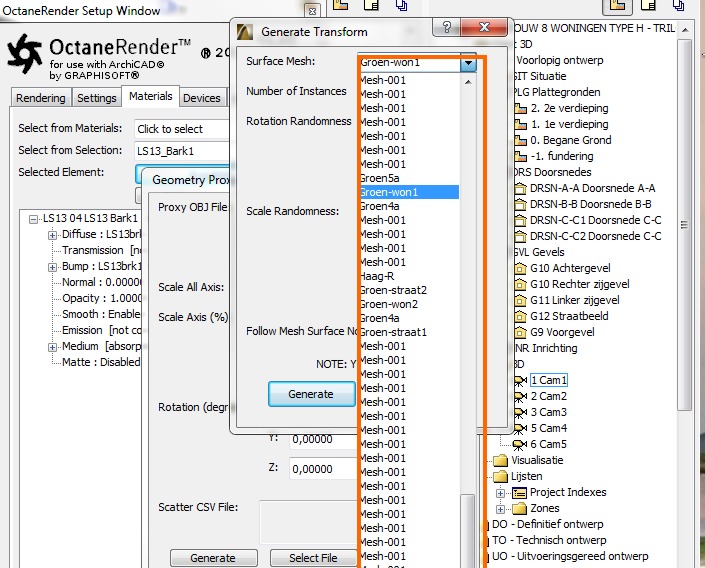The image size is (705, 568).
Task: Open the Devices tab
Action: (x=201, y=98)
